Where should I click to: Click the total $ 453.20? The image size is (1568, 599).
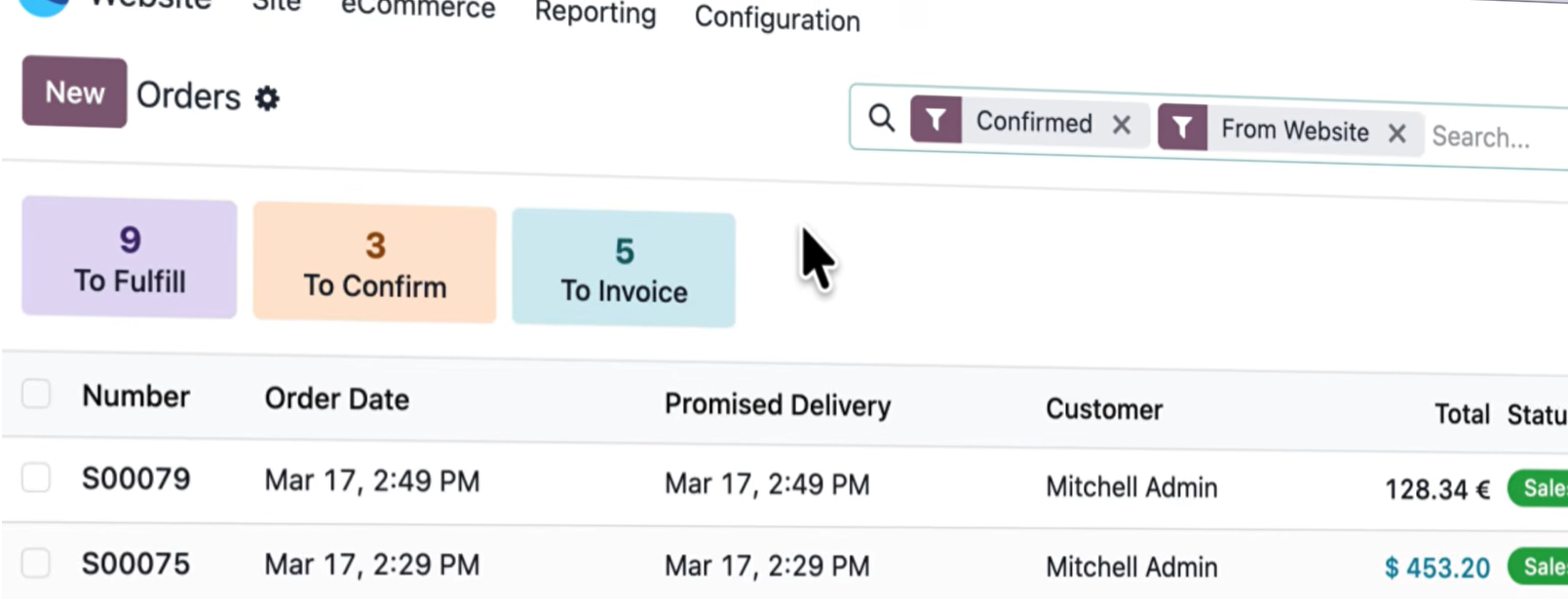coord(1437,568)
